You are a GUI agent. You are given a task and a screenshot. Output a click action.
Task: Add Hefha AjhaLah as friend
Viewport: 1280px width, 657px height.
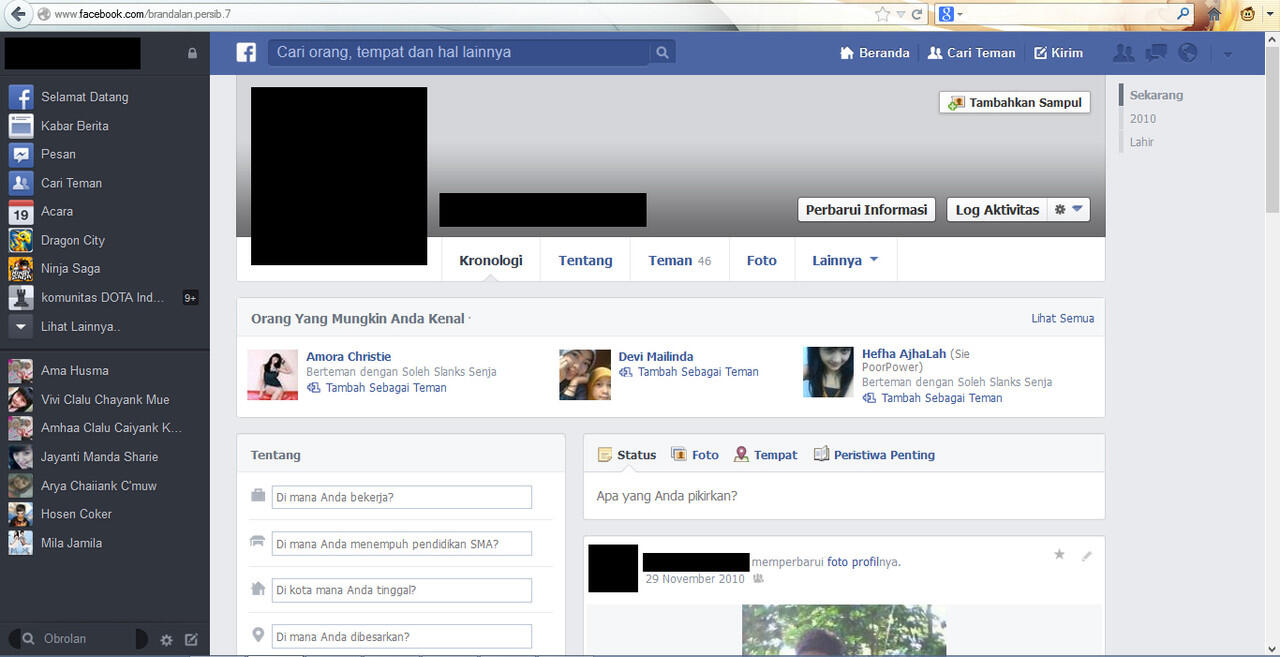point(932,398)
